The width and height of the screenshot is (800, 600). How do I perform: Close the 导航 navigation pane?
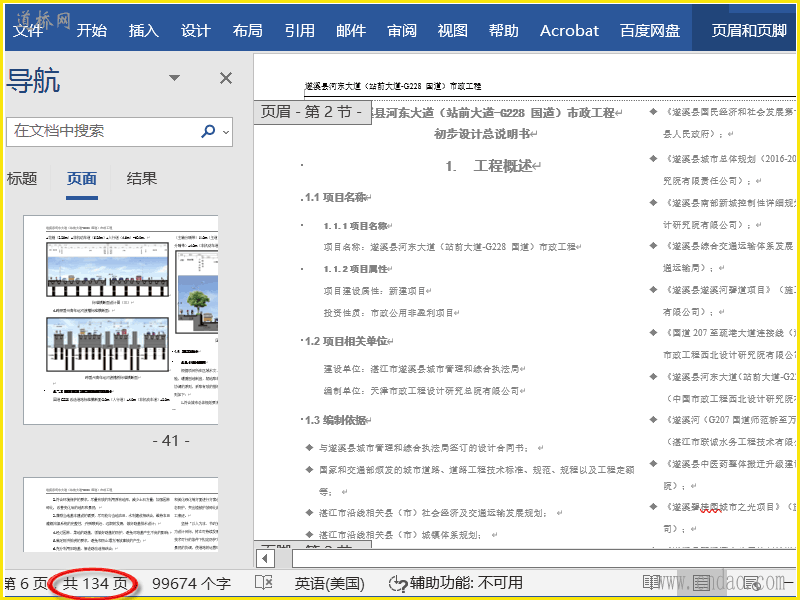(226, 78)
